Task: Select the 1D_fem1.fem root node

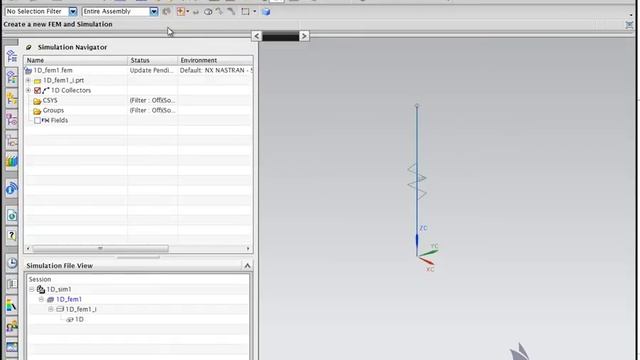Action: coord(53,70)
